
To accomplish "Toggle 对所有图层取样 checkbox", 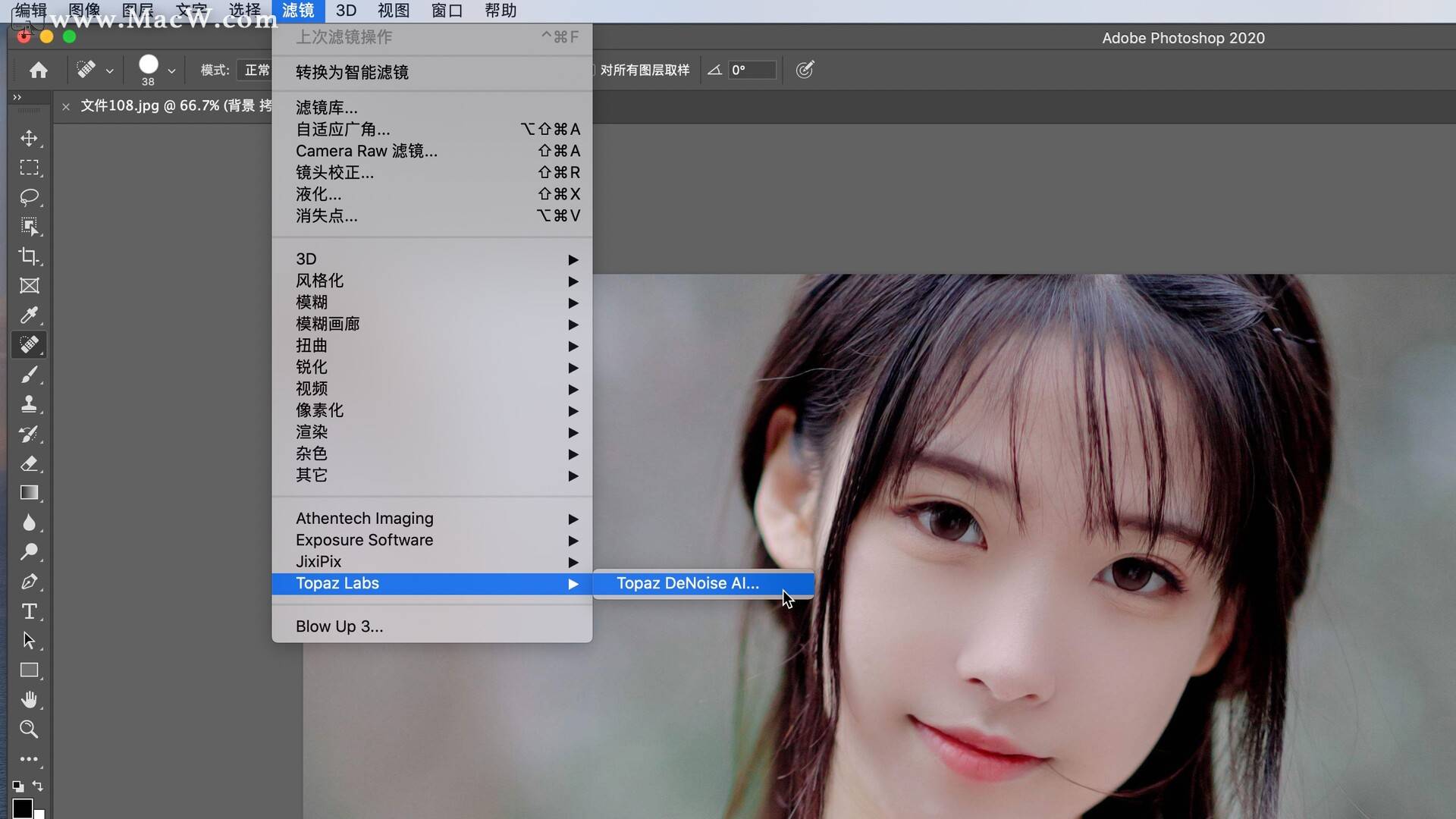I will [641, 70].
